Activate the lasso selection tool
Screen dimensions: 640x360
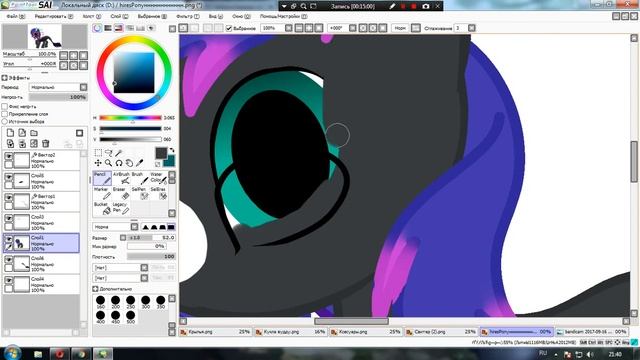[x=109, y=153]
